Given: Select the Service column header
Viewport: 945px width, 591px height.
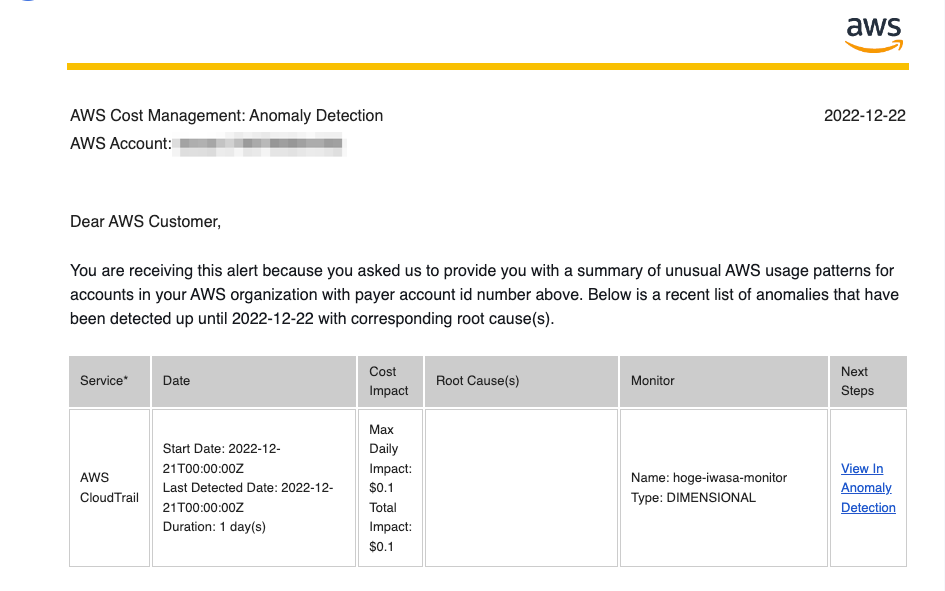Looking at the screenshot, I should pyautogui.click(x=97, y=381).
